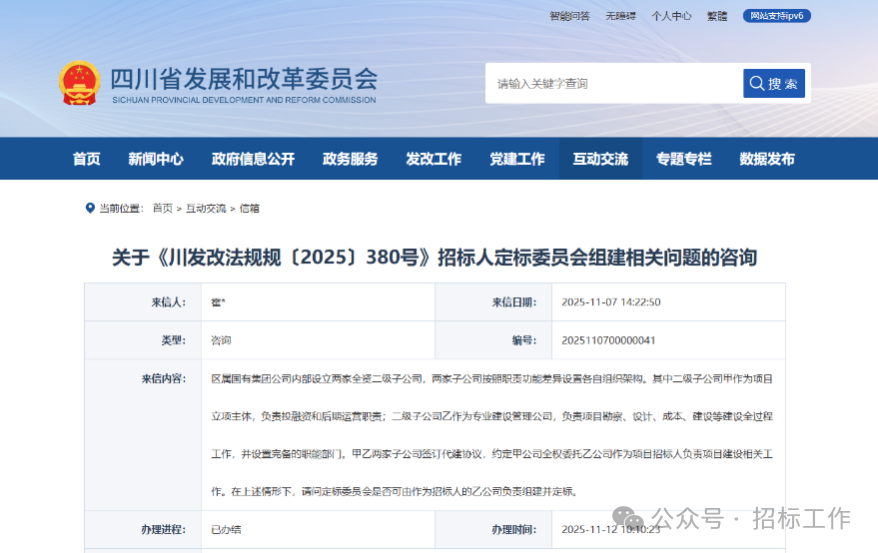This screenshot has height=553, width=878.
Task: Navigate to 数据发布 in the menu
Action: (767, 159)
